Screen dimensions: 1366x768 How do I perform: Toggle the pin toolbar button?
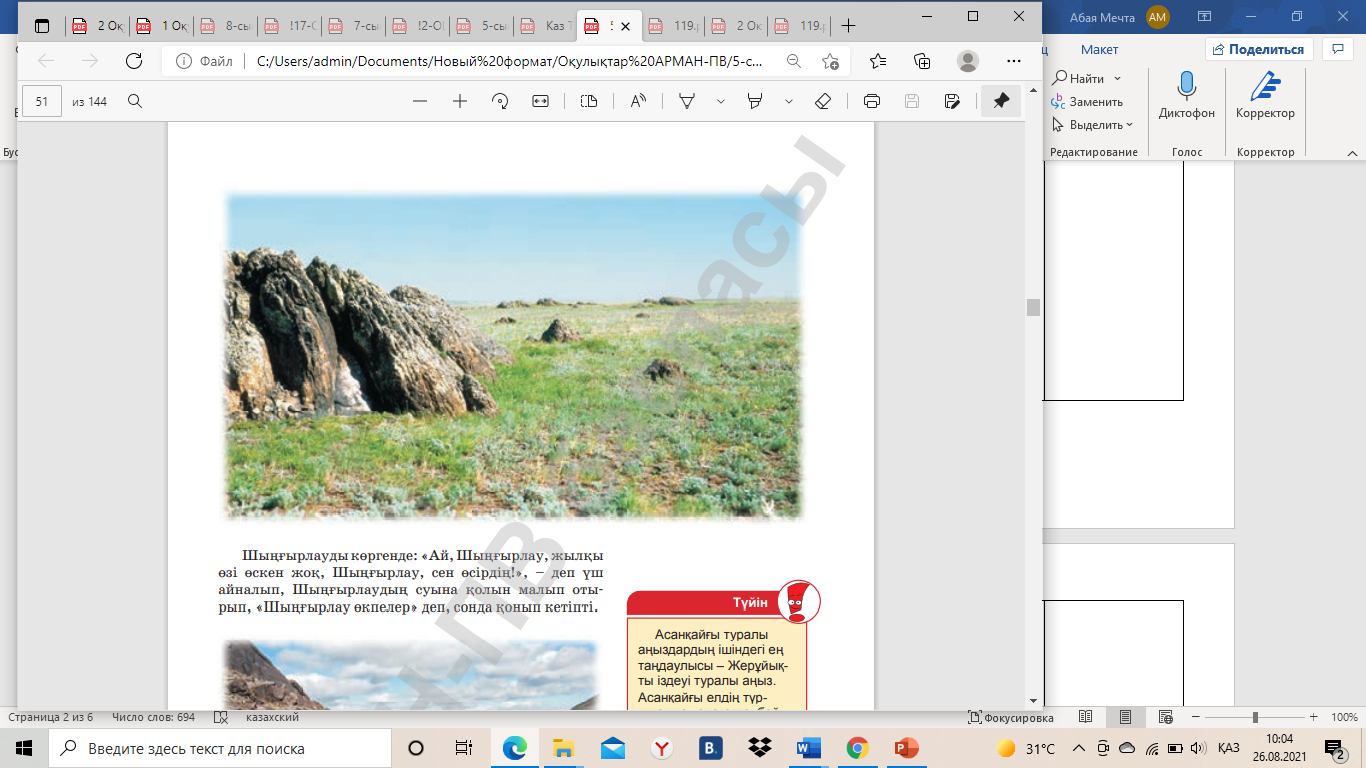pos(1001,101)
